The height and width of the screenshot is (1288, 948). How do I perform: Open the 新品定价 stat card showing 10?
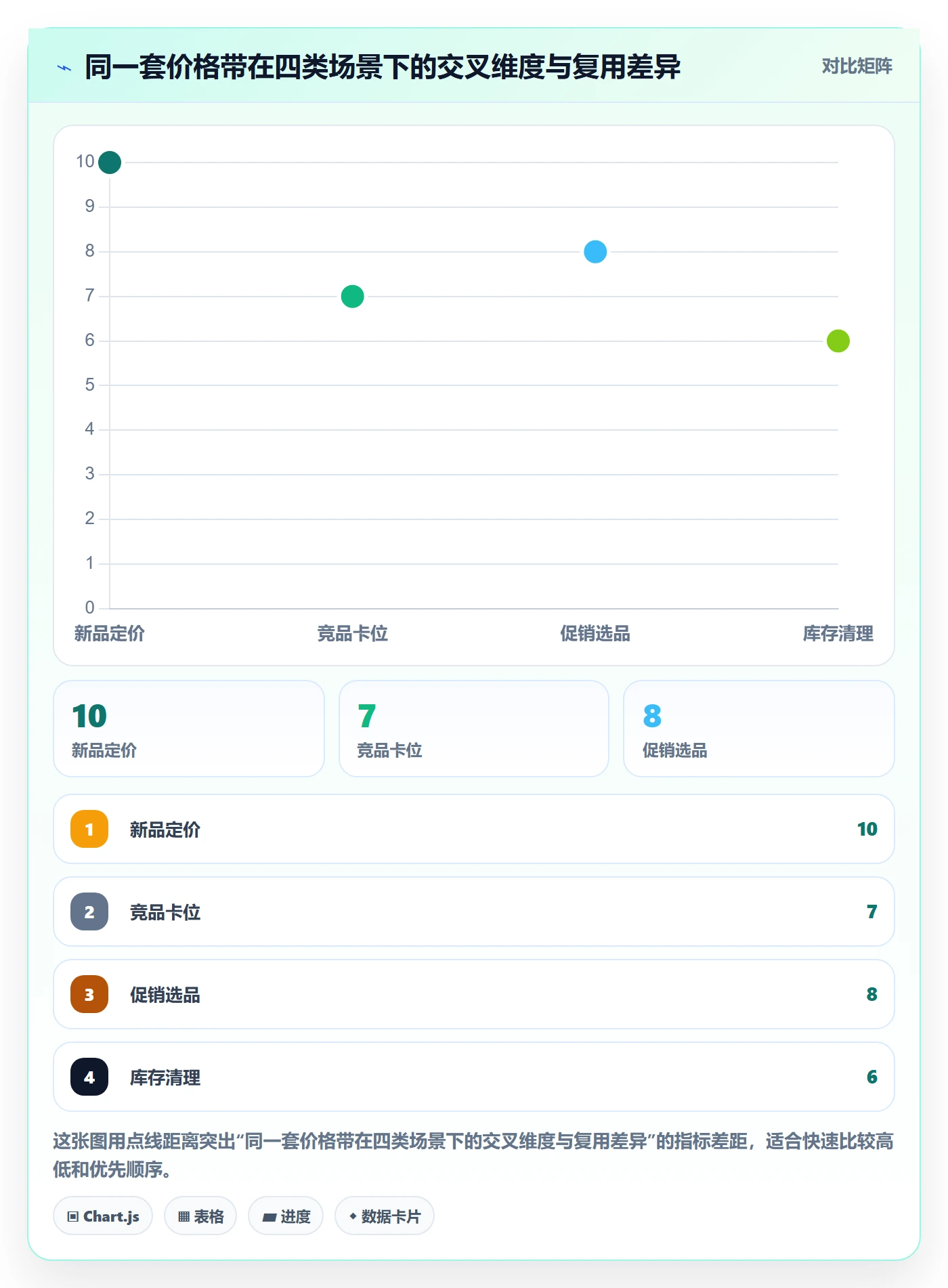tap(189, 729)
